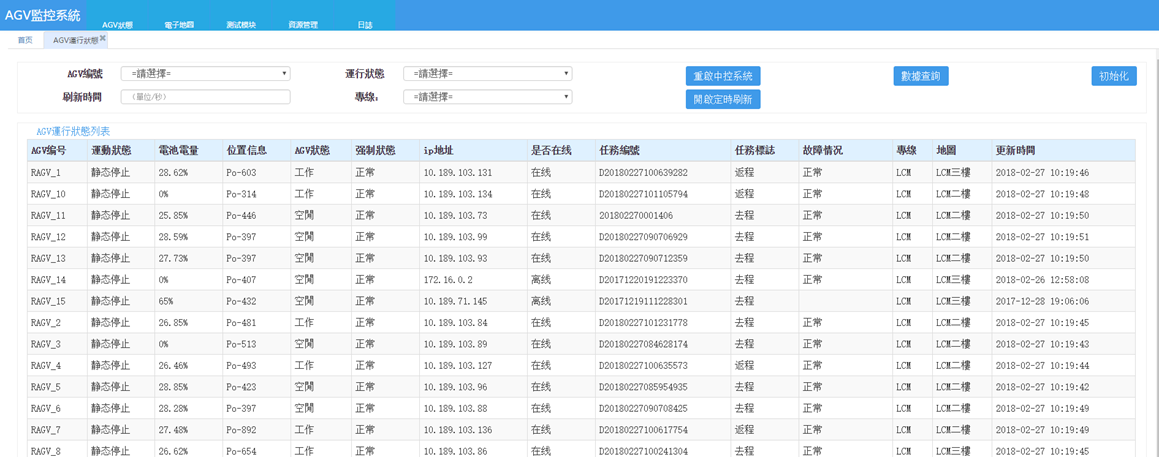Switch to the 首页 tab

[x=25, y=40]
